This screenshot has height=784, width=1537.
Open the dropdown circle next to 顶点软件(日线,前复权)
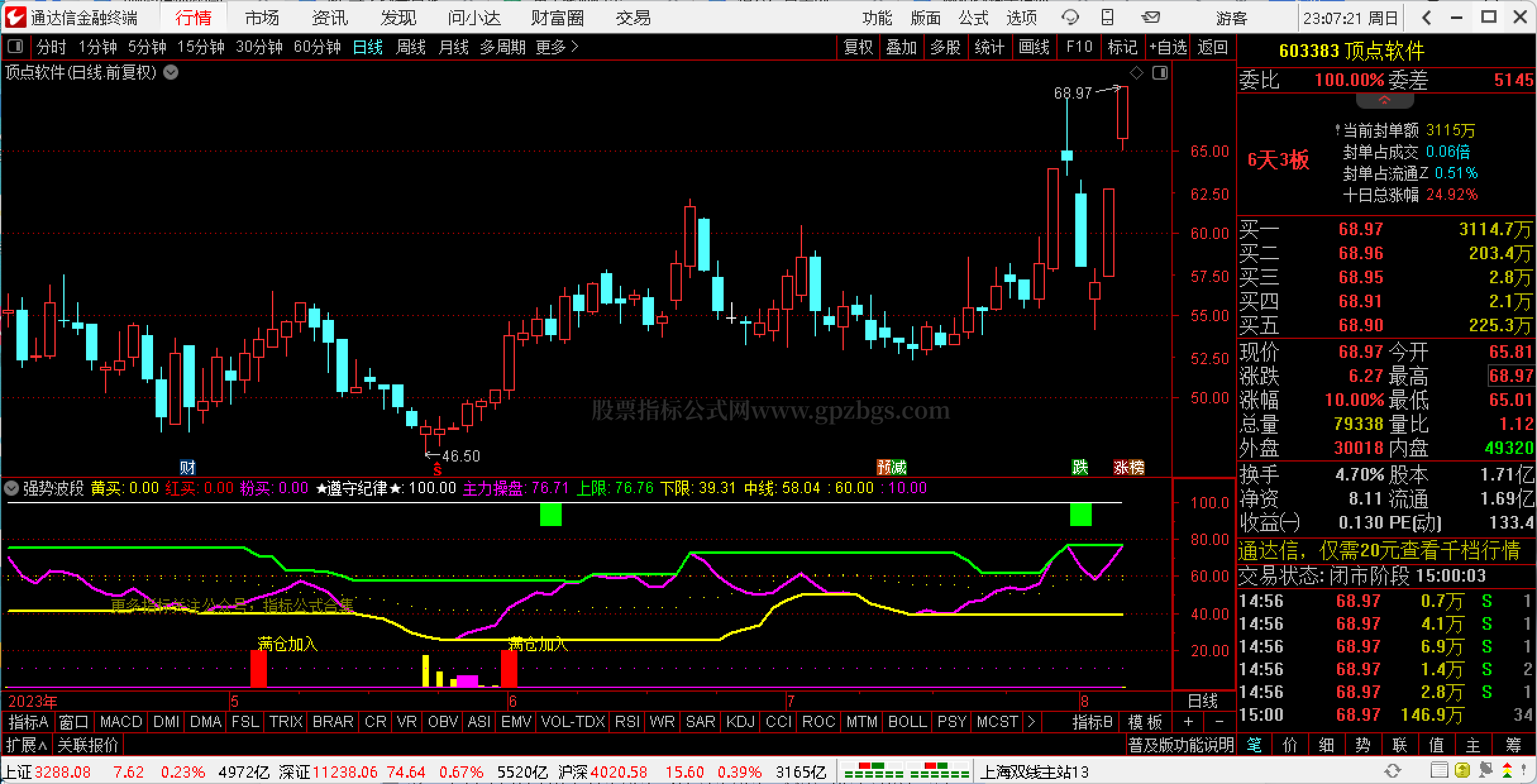[171, 73]
